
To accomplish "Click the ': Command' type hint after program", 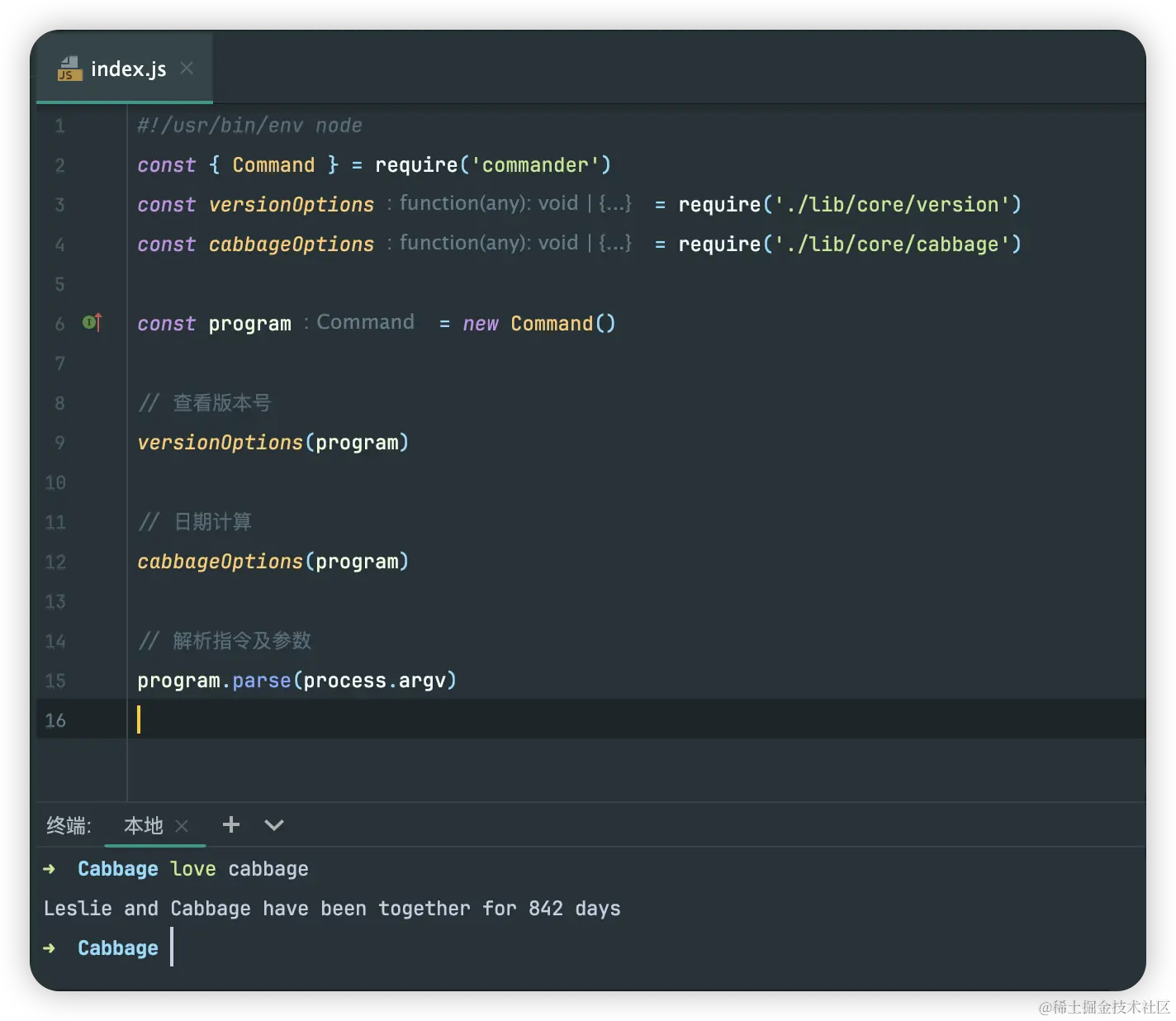I will [358, 322].
